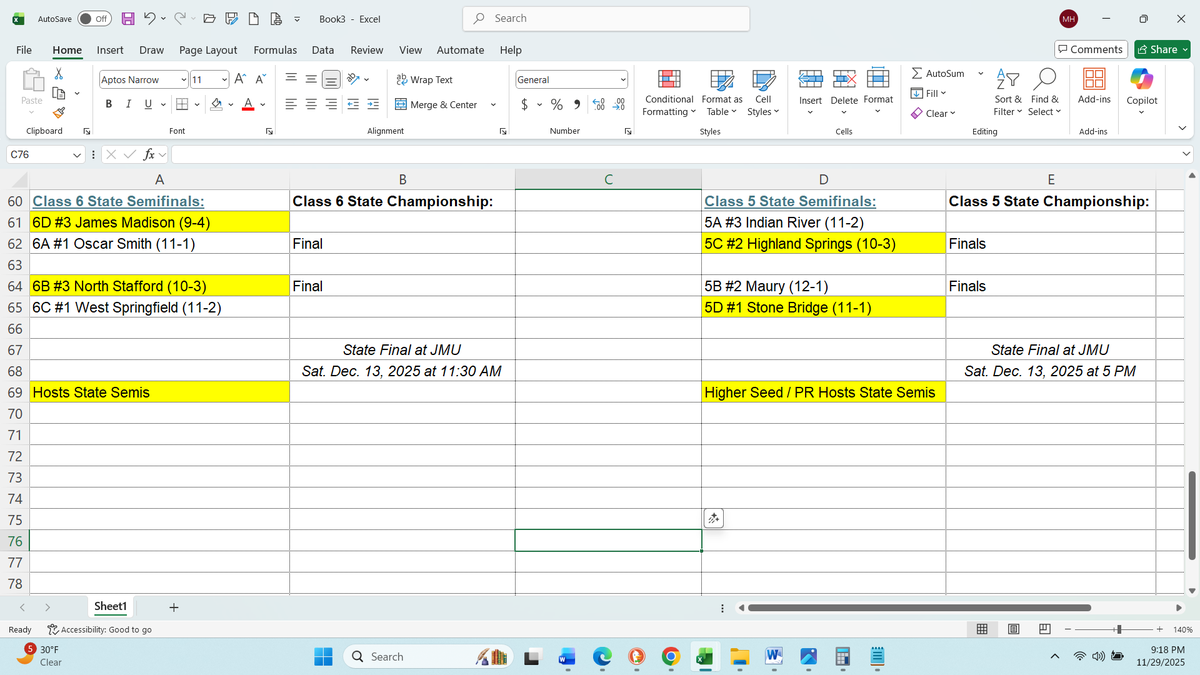Screen dimensions: 1200x675
Task: Switch to Normal view in the status bar
Action: (984, 629)
